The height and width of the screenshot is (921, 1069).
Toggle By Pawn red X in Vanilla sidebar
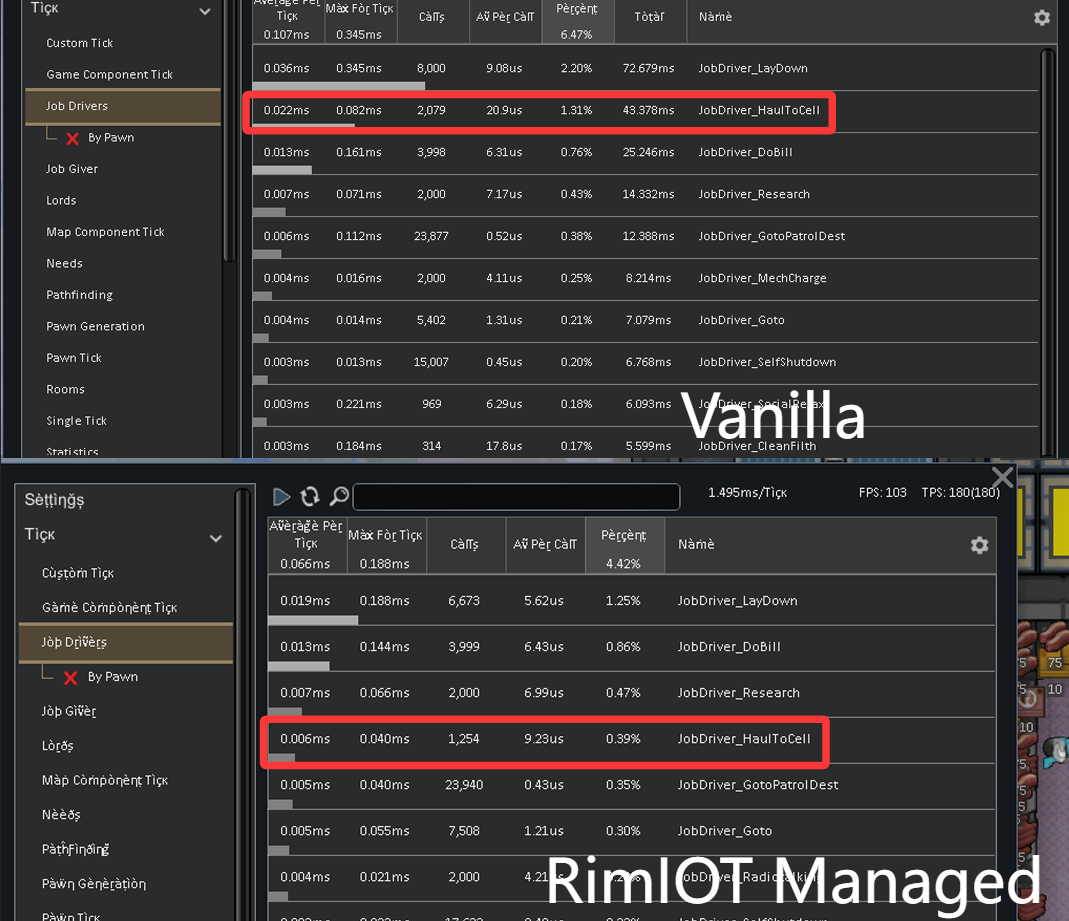click(x=72, y=138)
